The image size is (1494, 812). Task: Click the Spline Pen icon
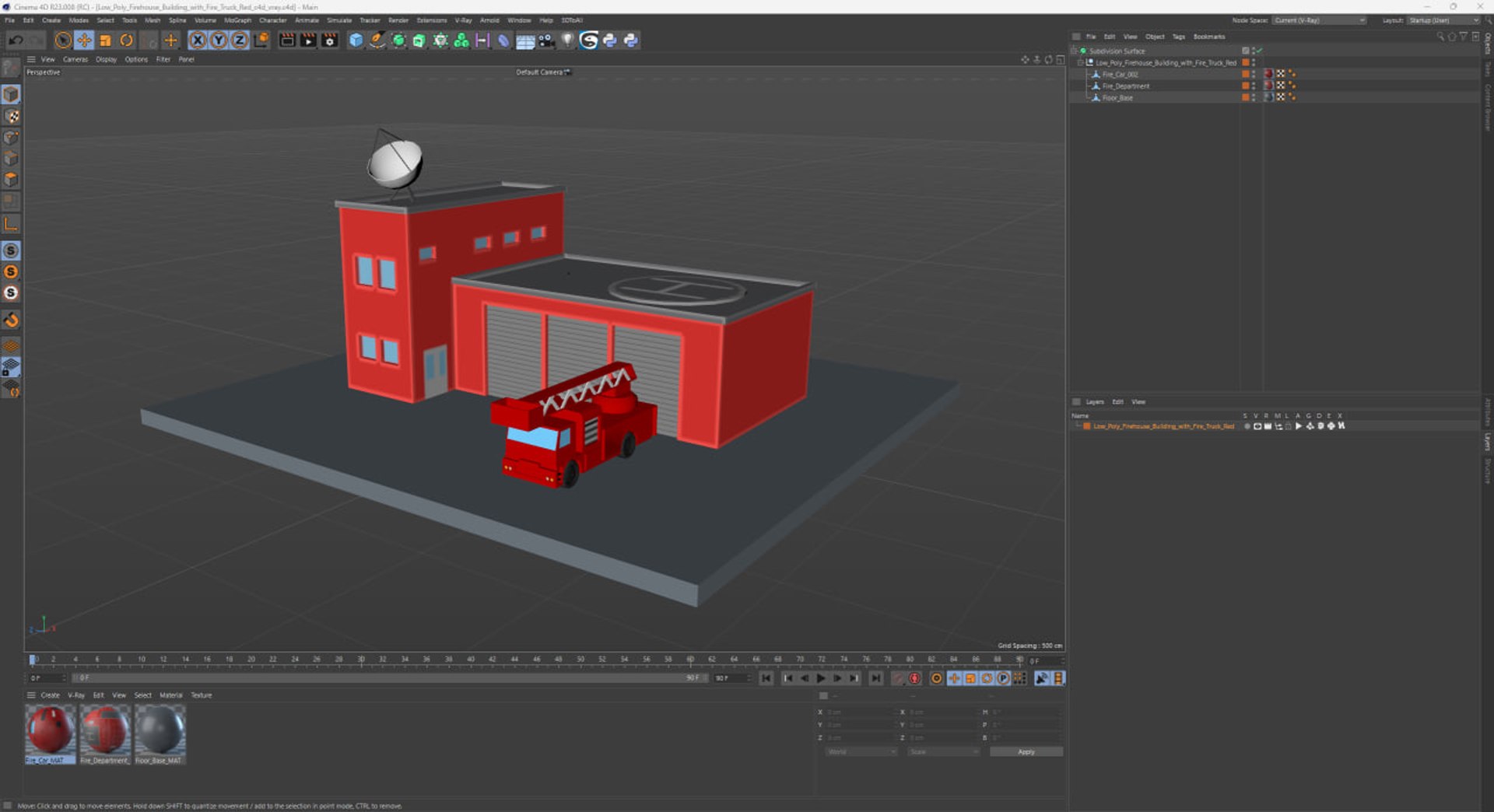(377, 40)
